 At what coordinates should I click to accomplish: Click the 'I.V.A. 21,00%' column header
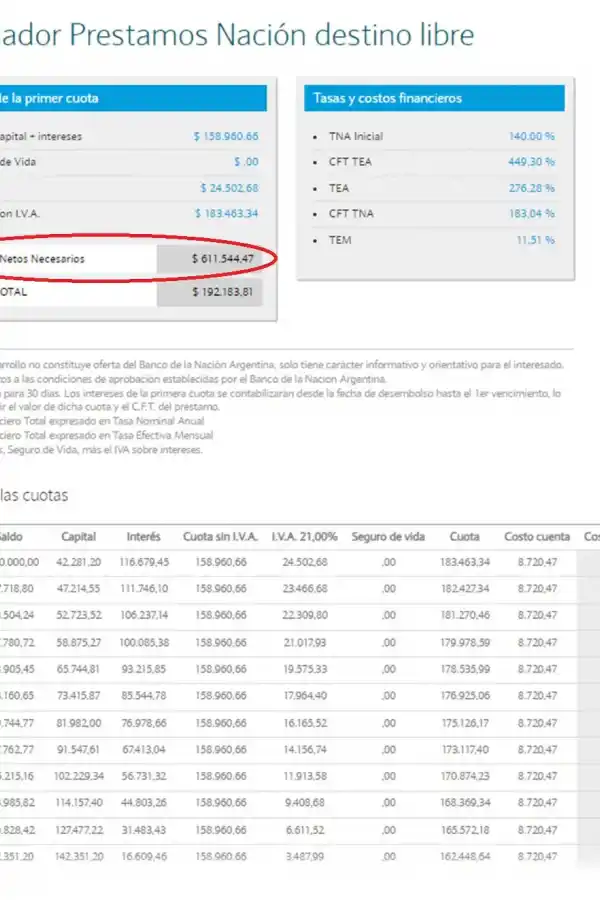[x=304, y=537]
